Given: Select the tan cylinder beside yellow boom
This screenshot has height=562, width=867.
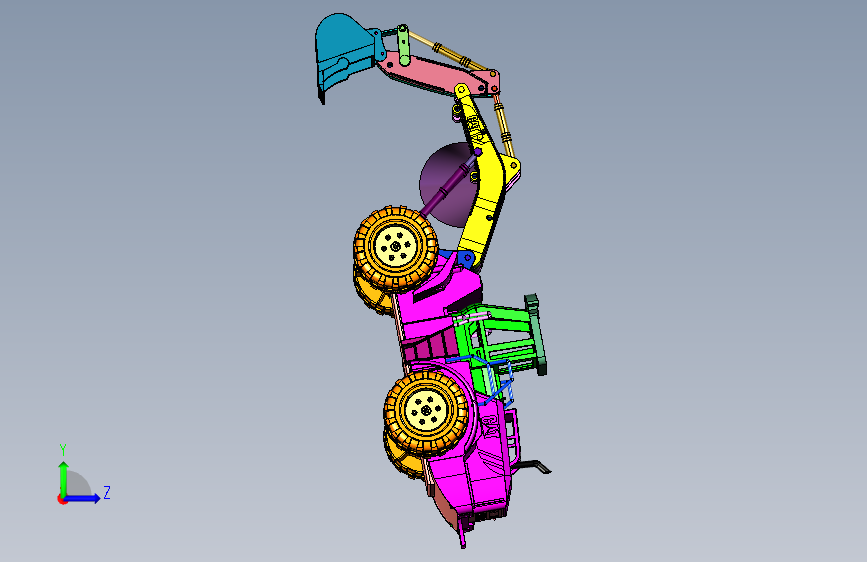Looking at the screenshot, I should coord(504,126).
